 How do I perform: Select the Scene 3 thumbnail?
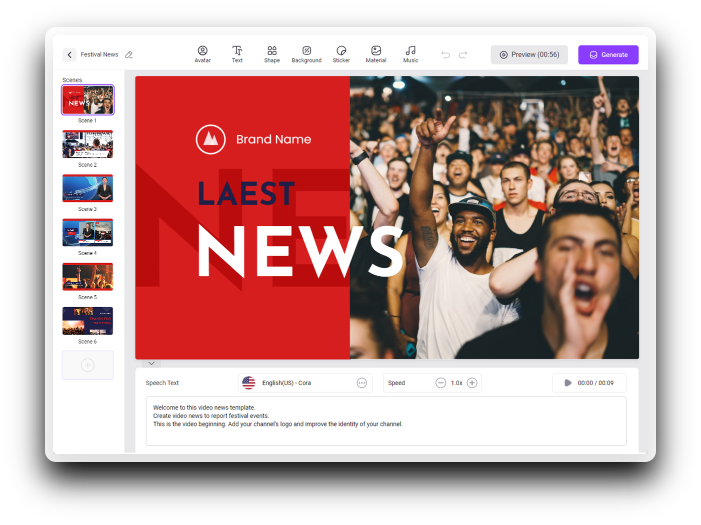(88, 188)
